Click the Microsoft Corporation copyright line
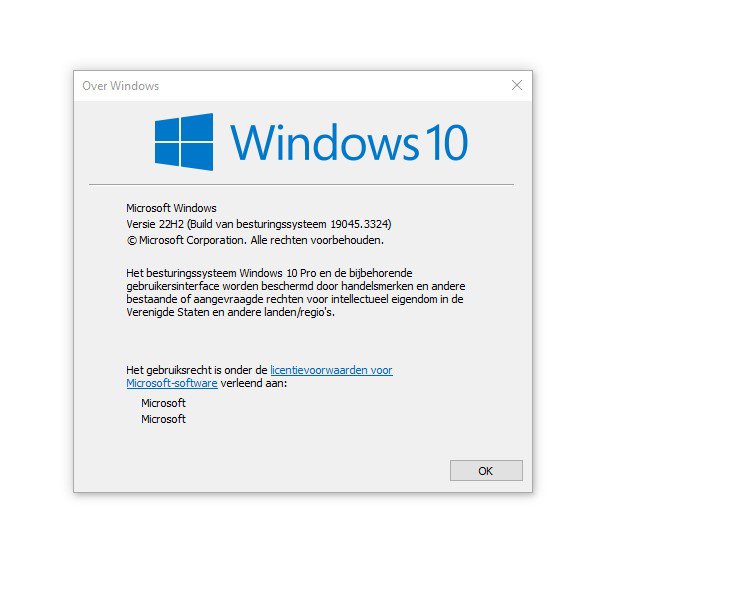The image size is (731, 601). (x=255, y=241)
